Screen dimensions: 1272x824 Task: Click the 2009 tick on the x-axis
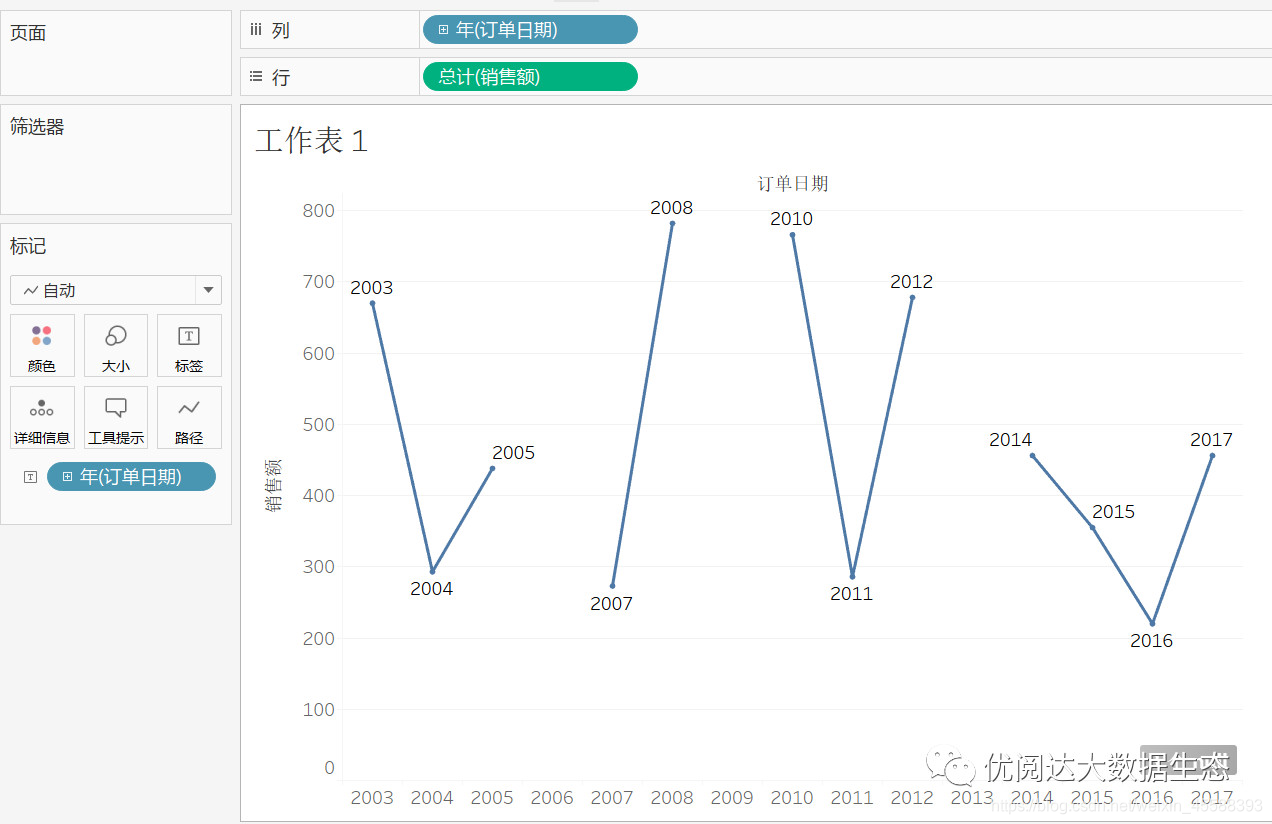732,798
